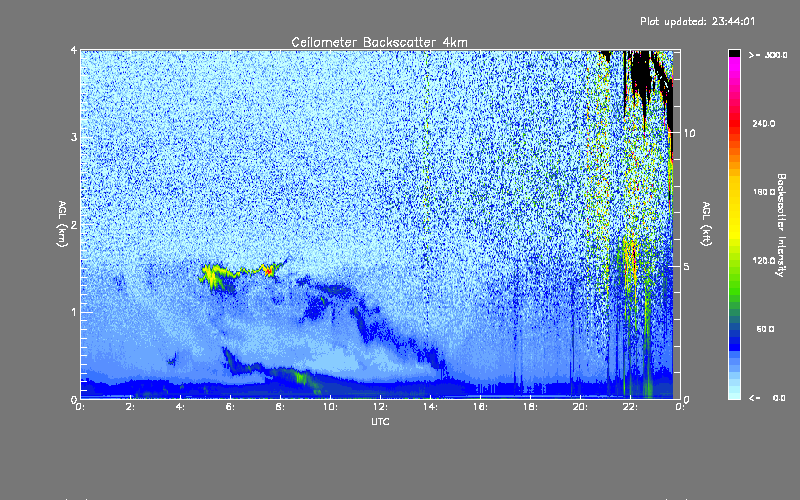
Task: Click the "2:" UTC tick label
Action: pyautogui.click(x=131, y=407)
